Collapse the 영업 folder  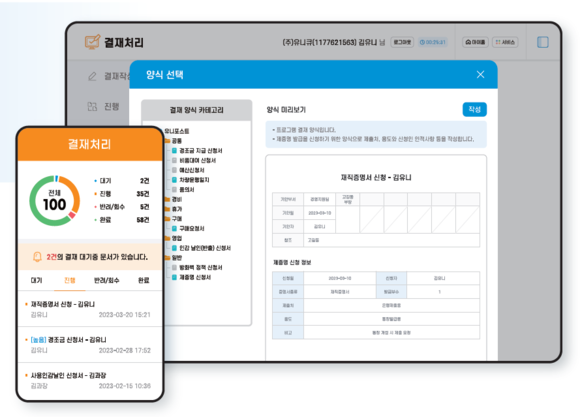coord(173,238)
